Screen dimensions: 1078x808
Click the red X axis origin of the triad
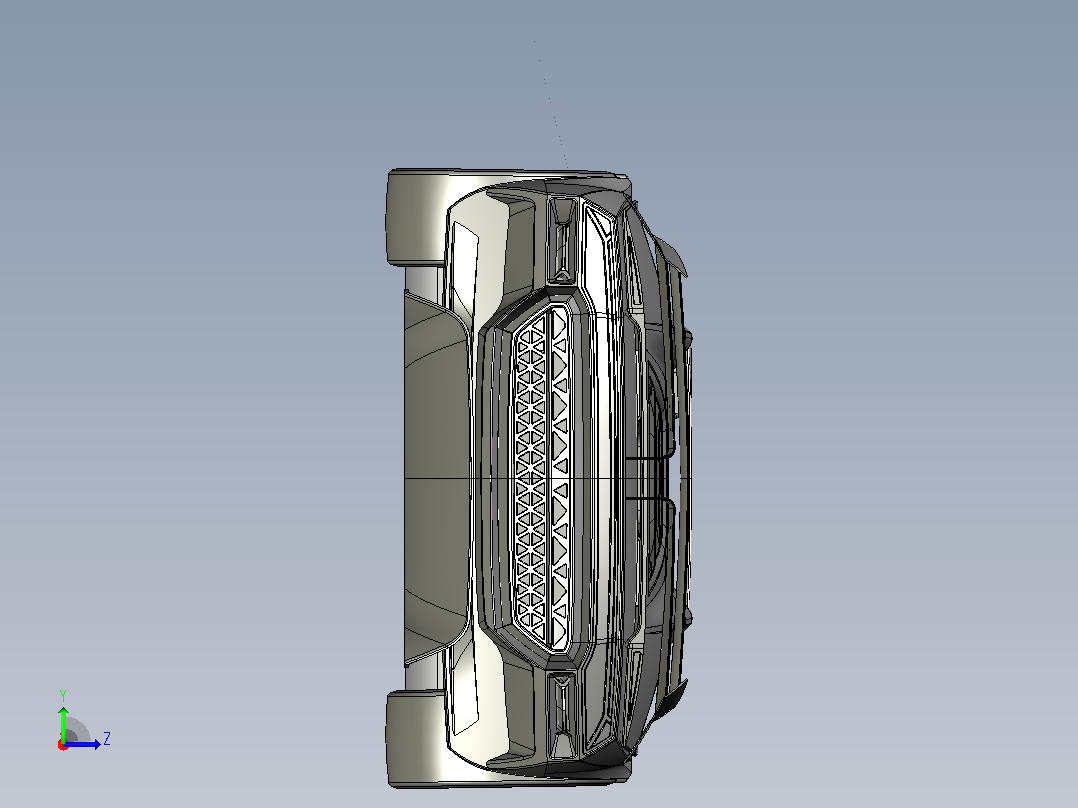click(63, 745)
